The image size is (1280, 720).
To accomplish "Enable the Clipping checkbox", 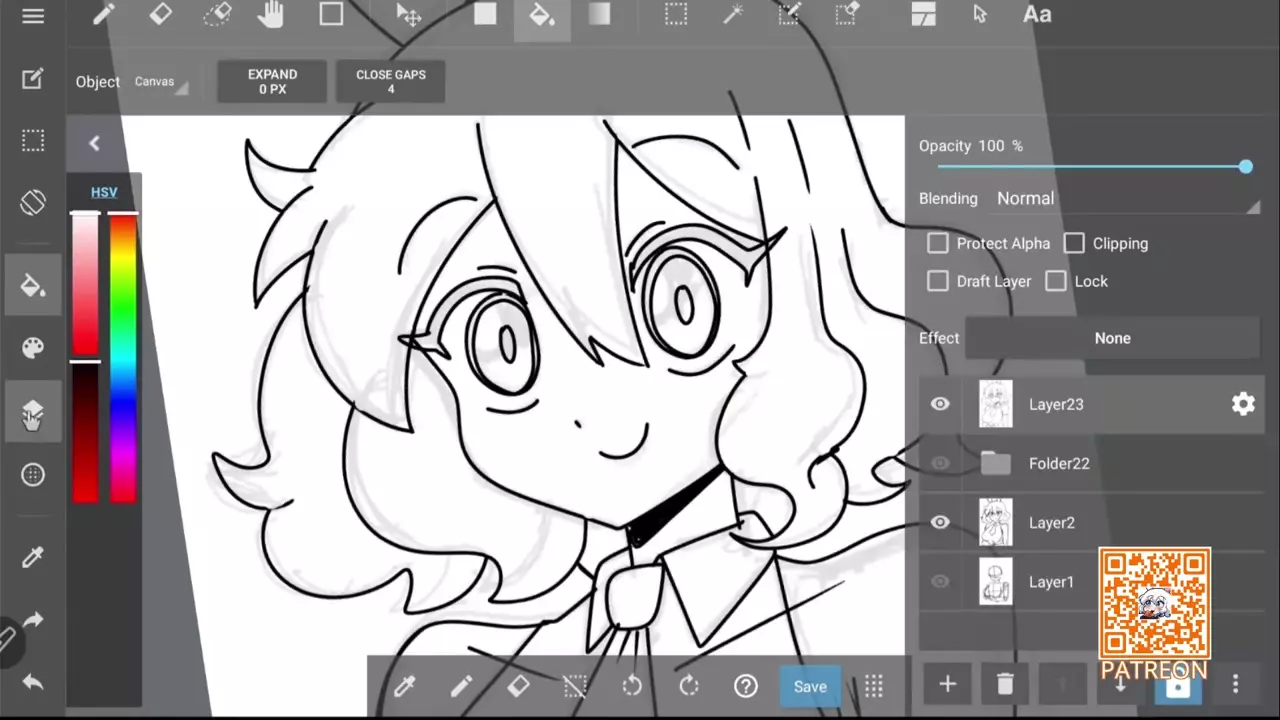I will [1074, 243].
